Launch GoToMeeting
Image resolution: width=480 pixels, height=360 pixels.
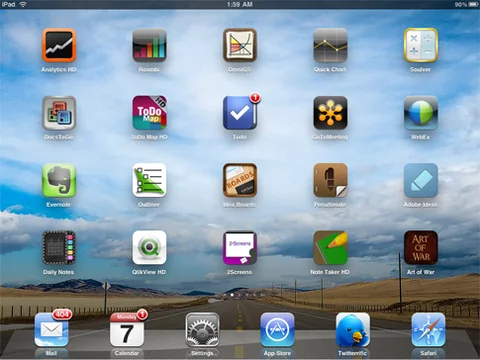(x=330, y=113)
